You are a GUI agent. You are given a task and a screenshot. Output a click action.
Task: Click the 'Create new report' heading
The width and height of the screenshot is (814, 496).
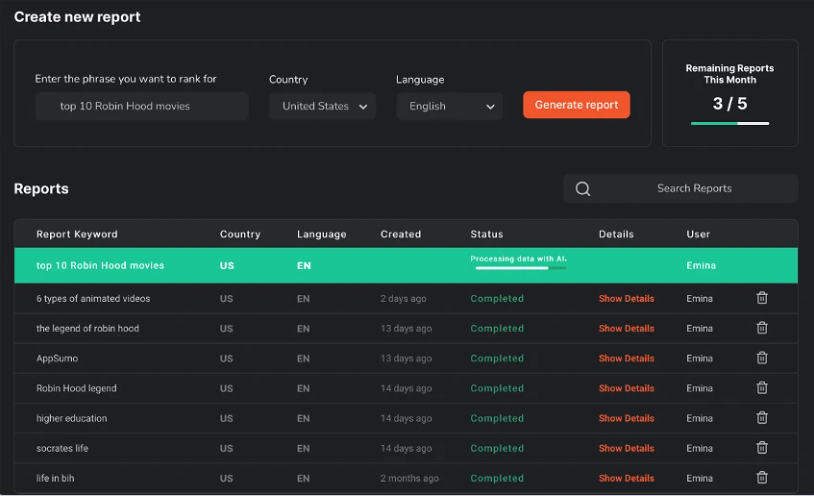click(x=77, y=17)
